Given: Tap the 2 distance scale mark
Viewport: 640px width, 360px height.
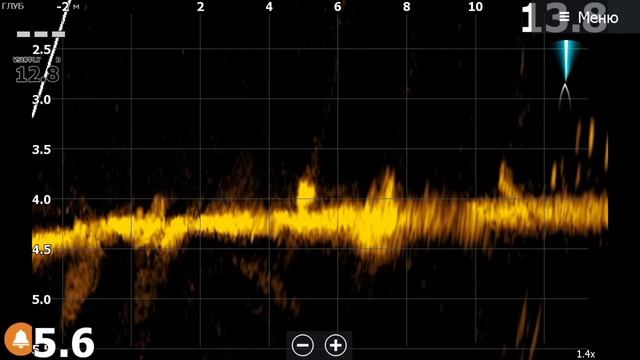Looking at the screenshot, I should click(200, 7).
